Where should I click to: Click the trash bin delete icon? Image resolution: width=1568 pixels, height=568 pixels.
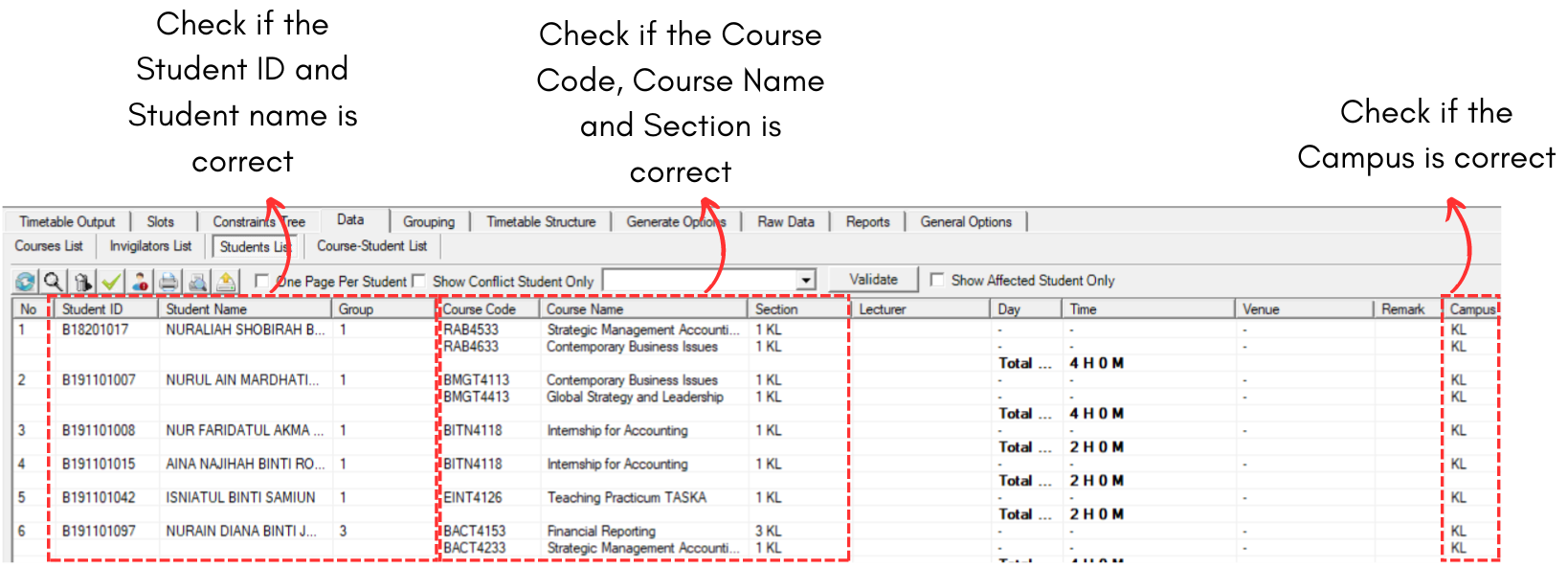[x=83, y=282]
